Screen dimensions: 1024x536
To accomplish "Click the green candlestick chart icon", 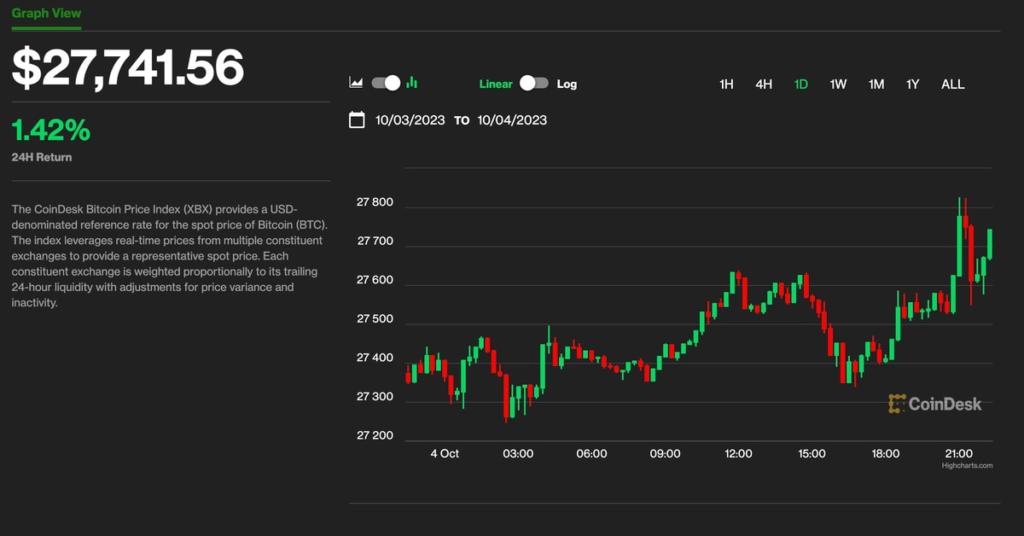I will tap(412, 83).
